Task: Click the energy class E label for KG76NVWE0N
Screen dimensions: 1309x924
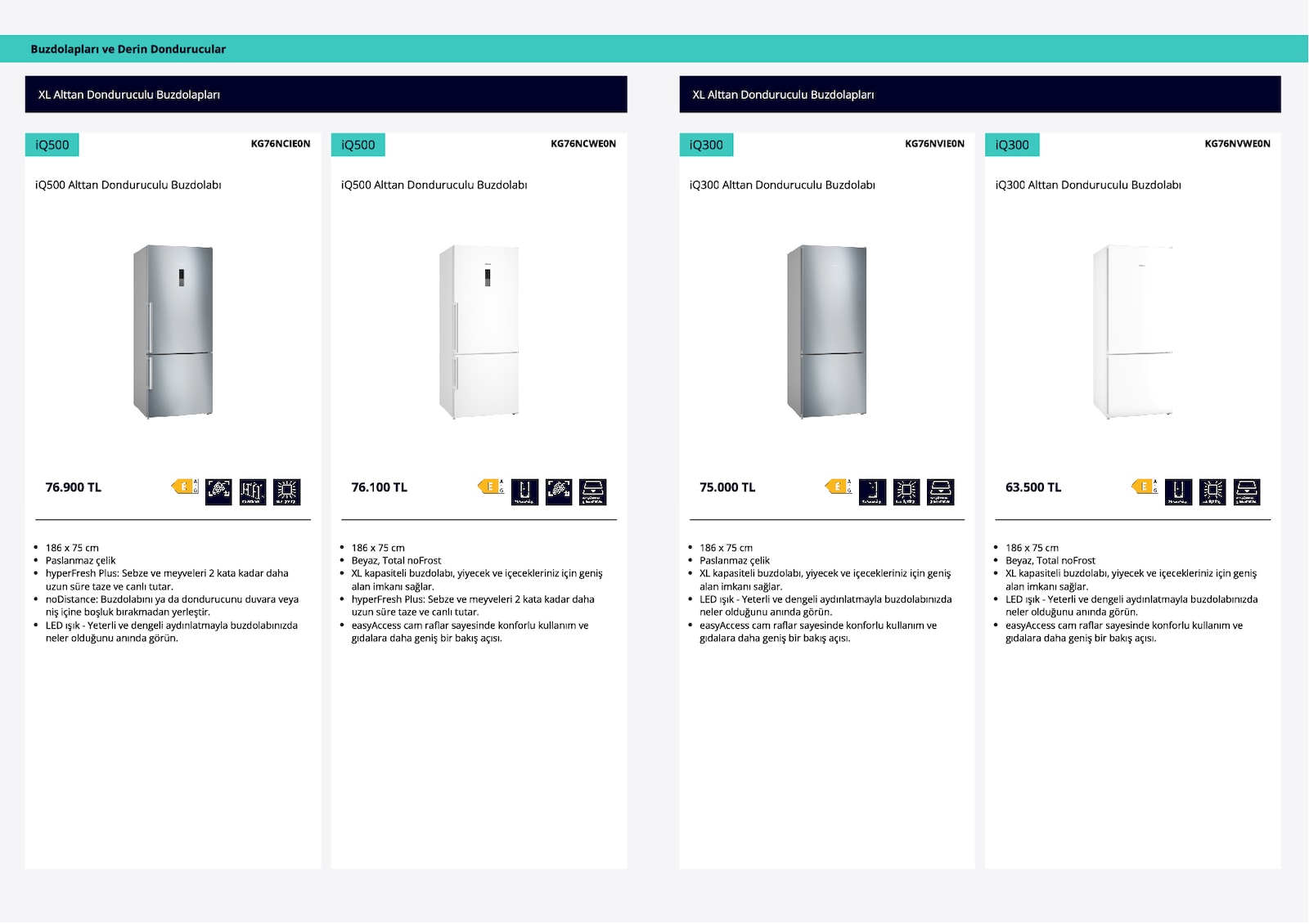Action: pyautogui.click(x=1145, y=487)
